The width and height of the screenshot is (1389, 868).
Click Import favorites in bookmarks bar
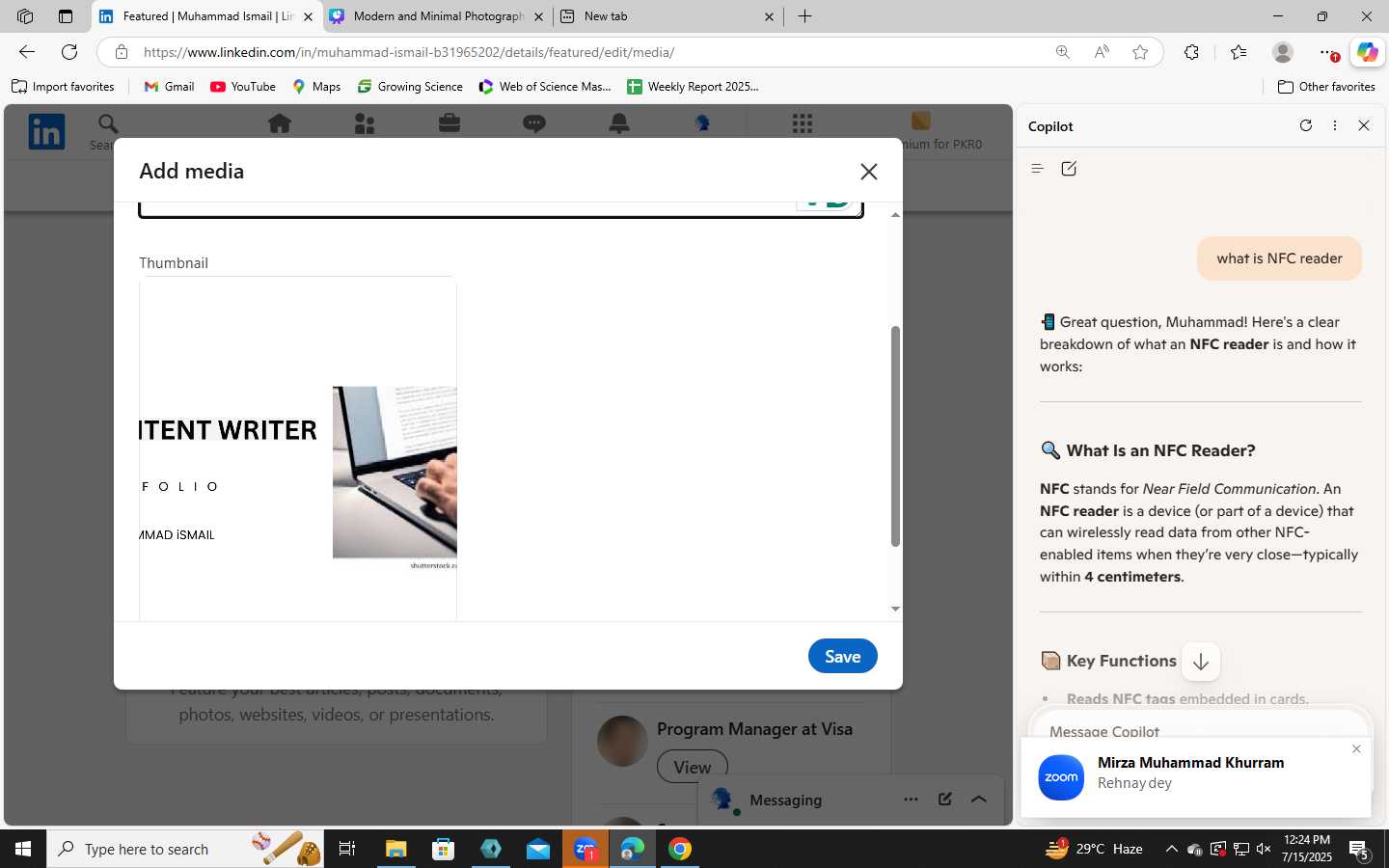tap(63, 87)
